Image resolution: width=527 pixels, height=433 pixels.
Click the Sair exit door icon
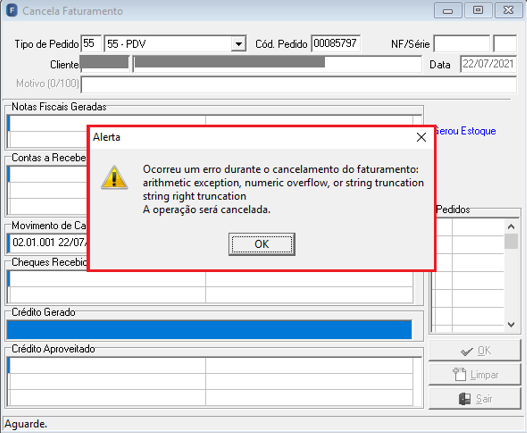[x=465, y=399]
